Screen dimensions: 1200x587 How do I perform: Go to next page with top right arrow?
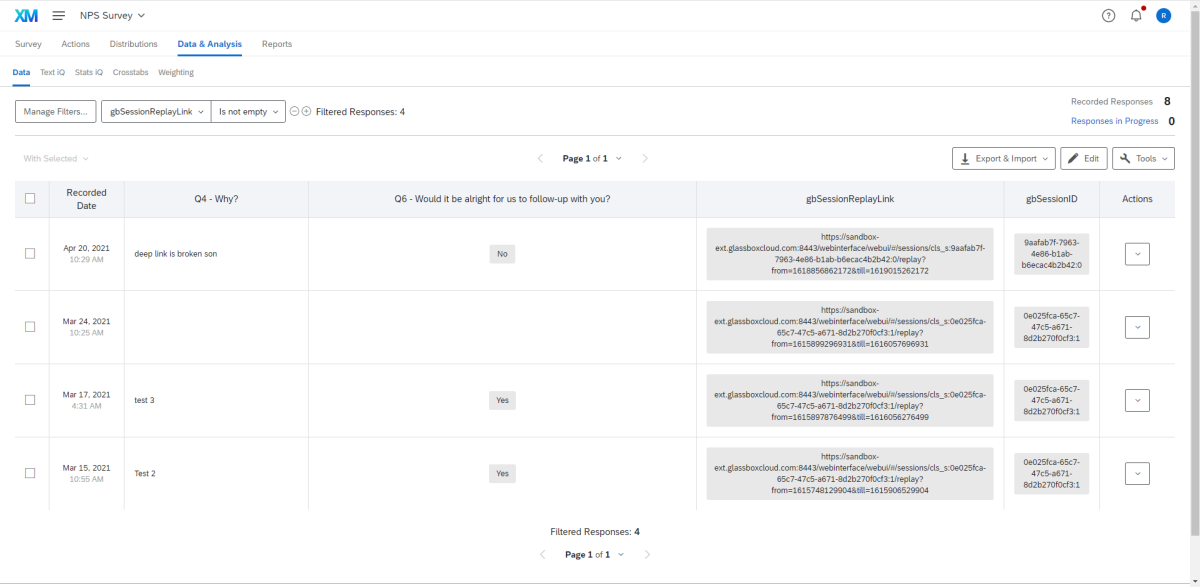645,158
